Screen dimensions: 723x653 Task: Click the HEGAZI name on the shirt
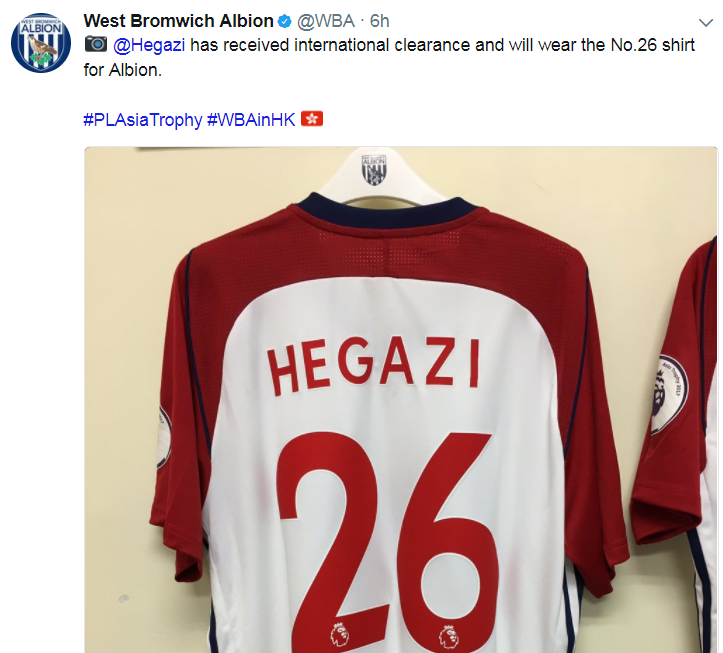[374, 367]
